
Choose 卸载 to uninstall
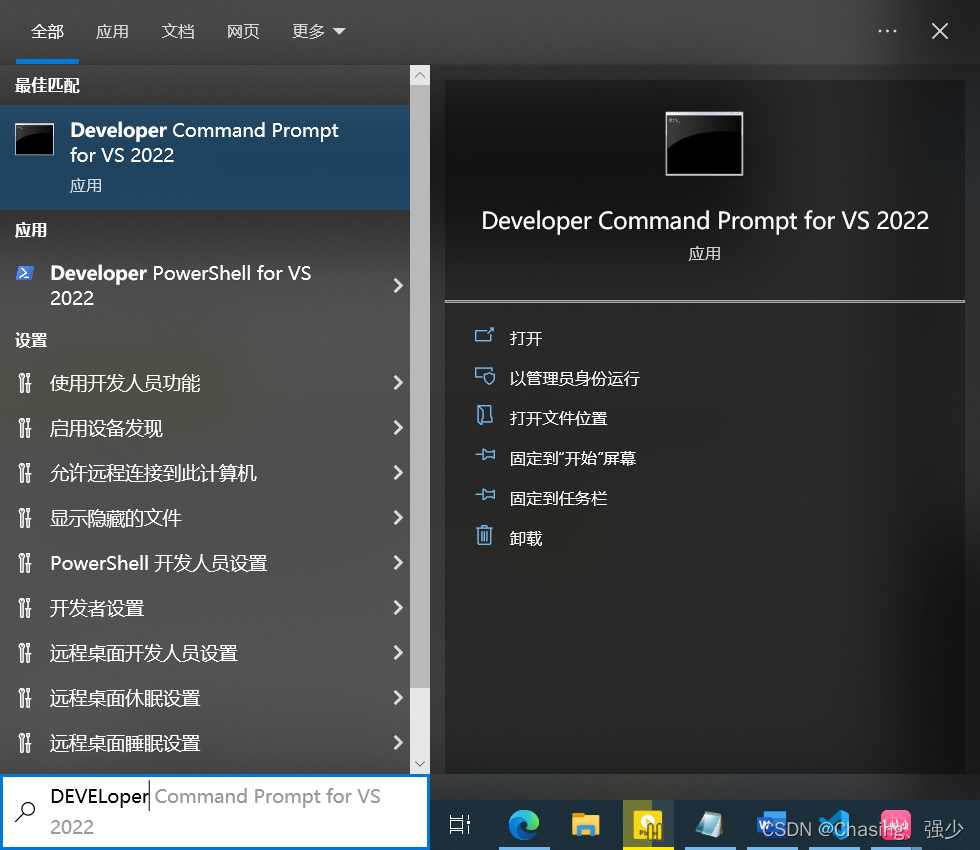[525, 538]
